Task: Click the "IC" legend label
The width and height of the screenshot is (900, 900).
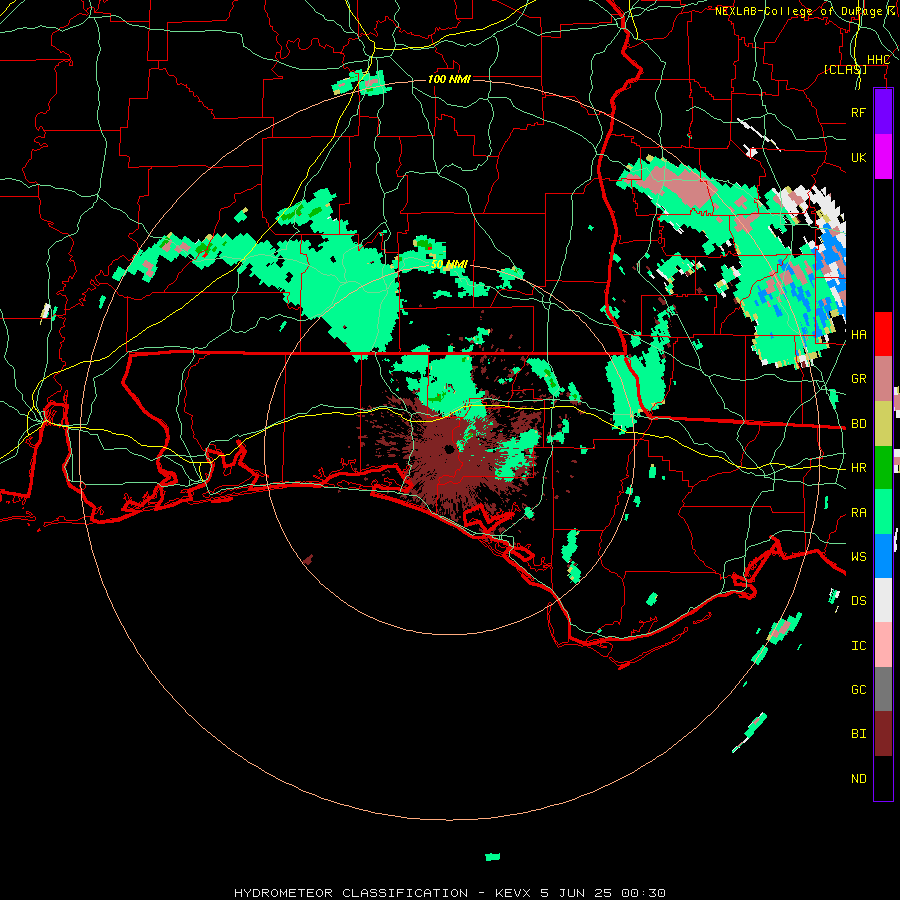Action: coord(858,646)
